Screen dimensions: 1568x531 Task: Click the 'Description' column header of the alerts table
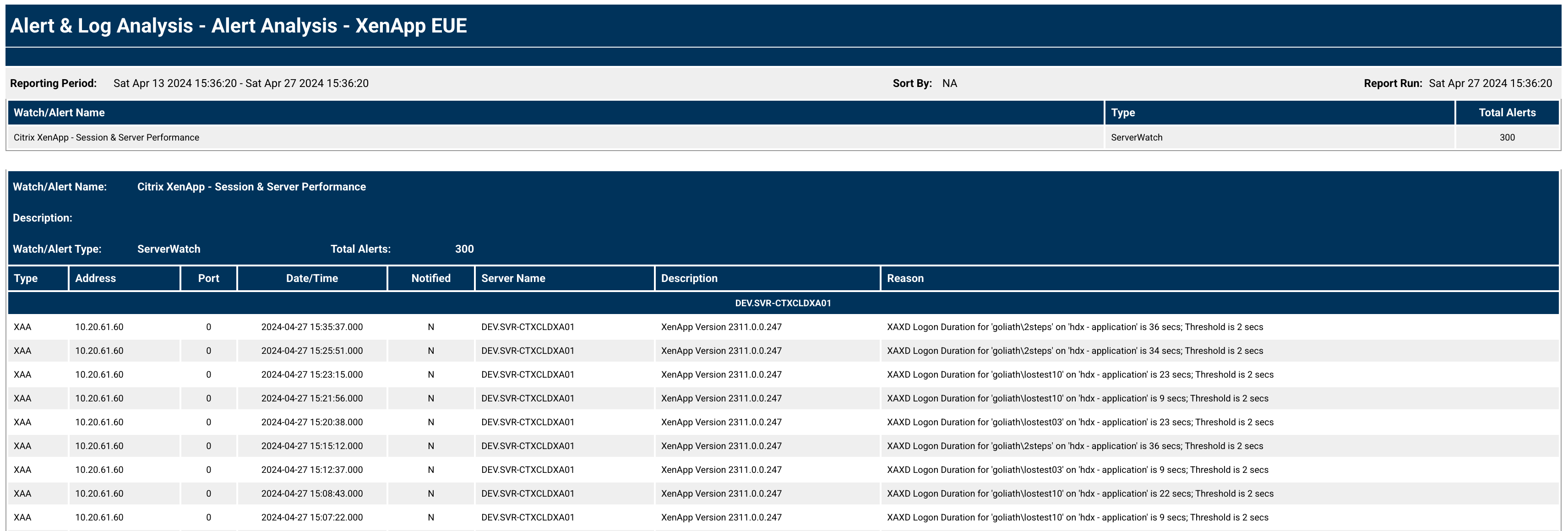point(768,278)
